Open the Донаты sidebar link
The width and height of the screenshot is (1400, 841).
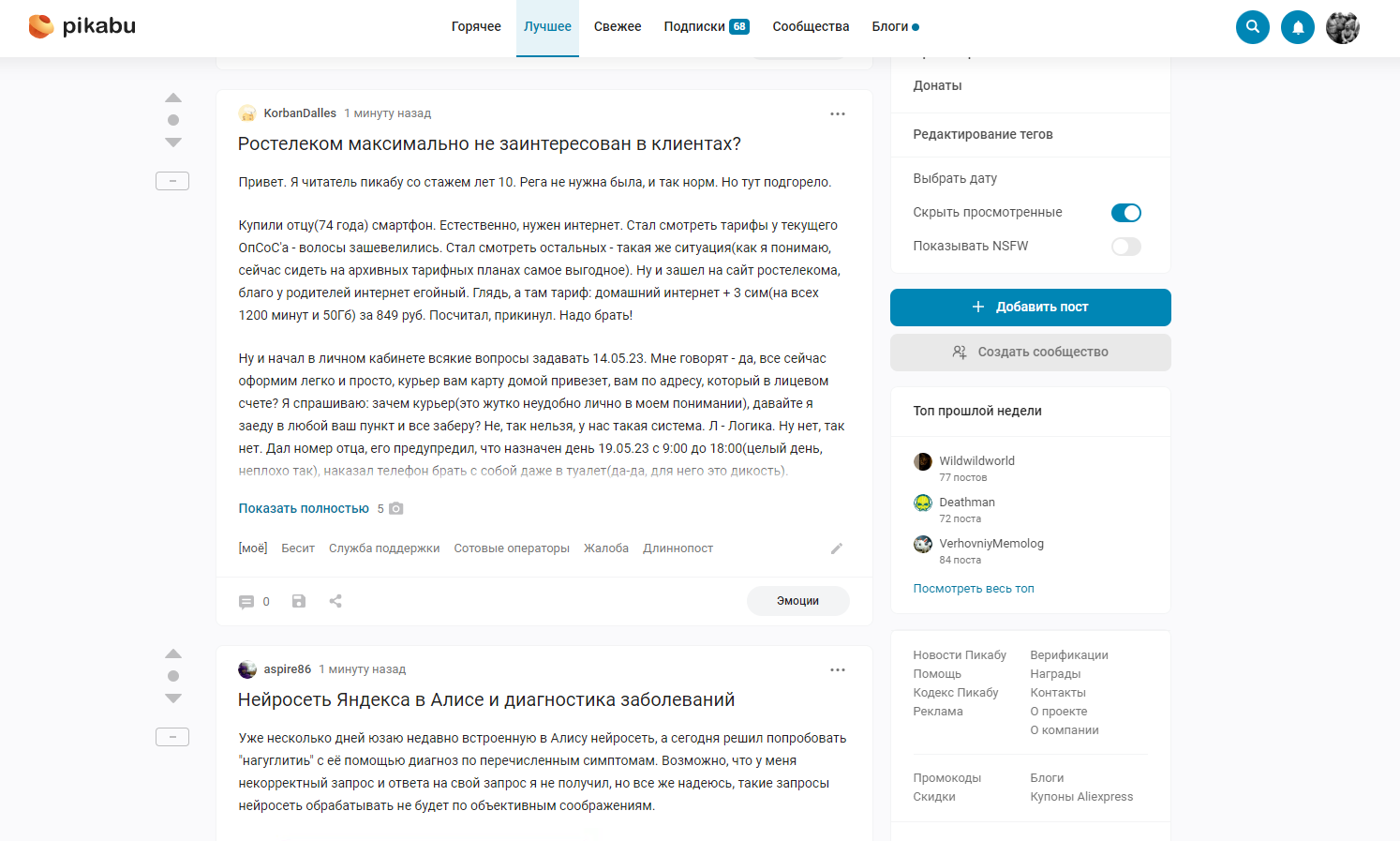coord(937,85)
